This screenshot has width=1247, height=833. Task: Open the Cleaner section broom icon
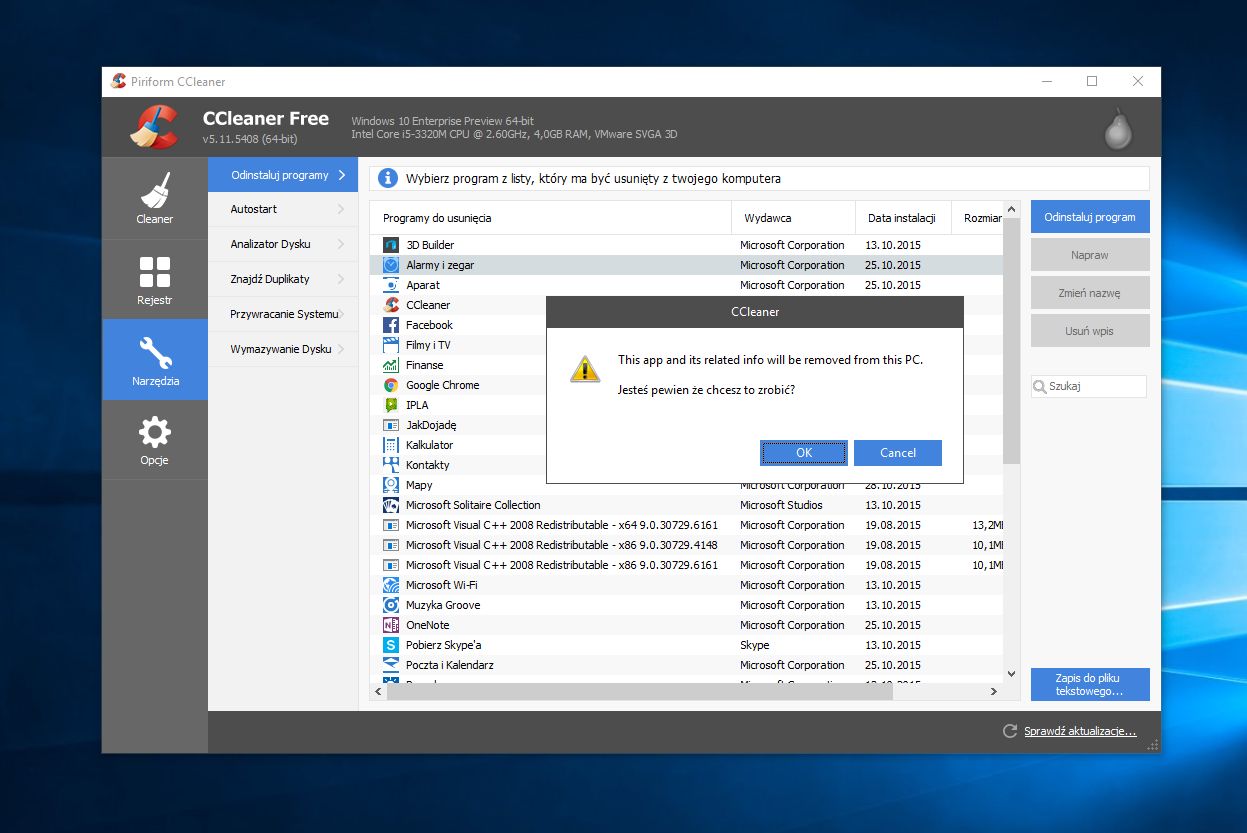(155, 190)
